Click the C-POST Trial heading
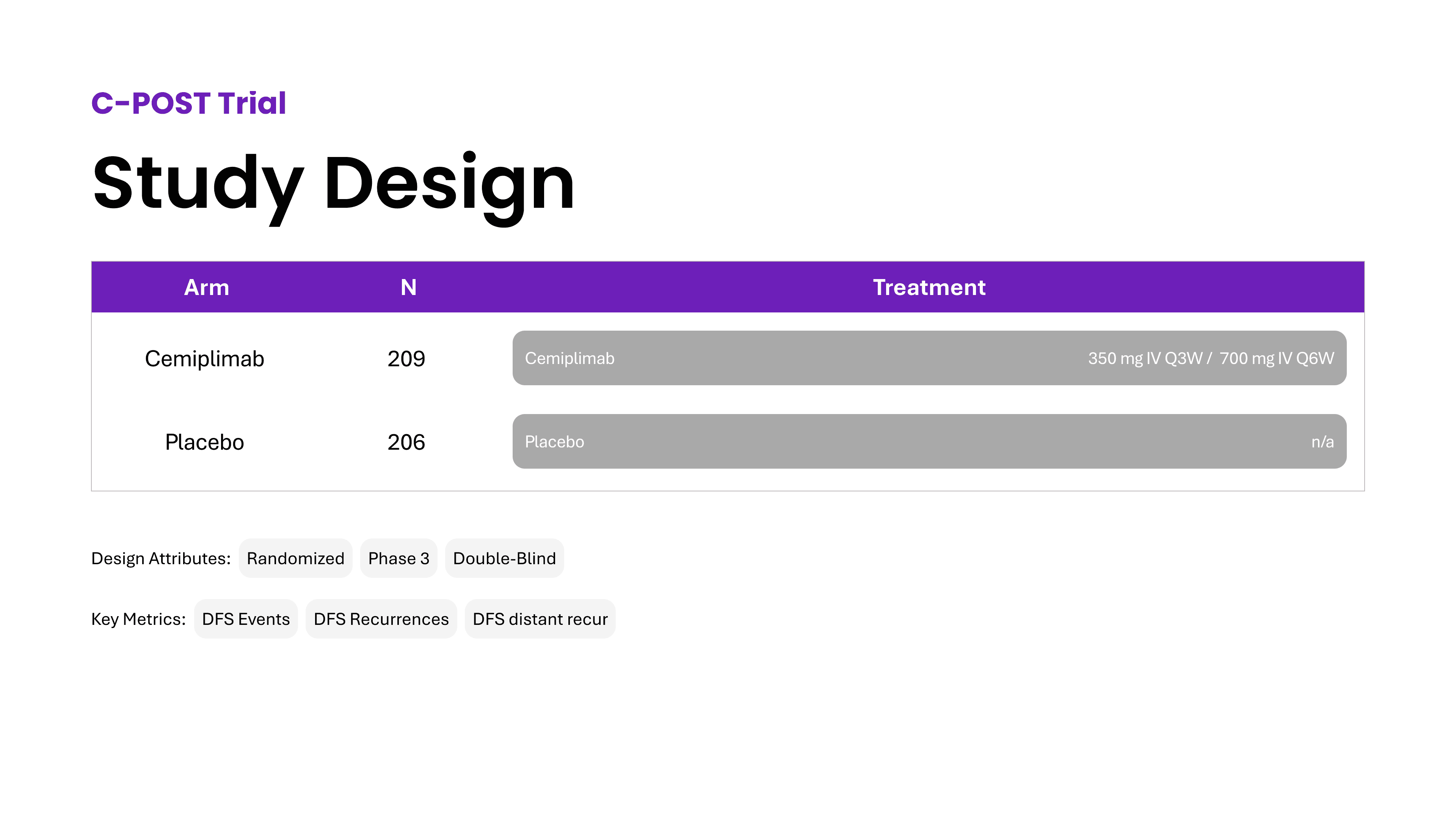 click(x=189, y=104)
